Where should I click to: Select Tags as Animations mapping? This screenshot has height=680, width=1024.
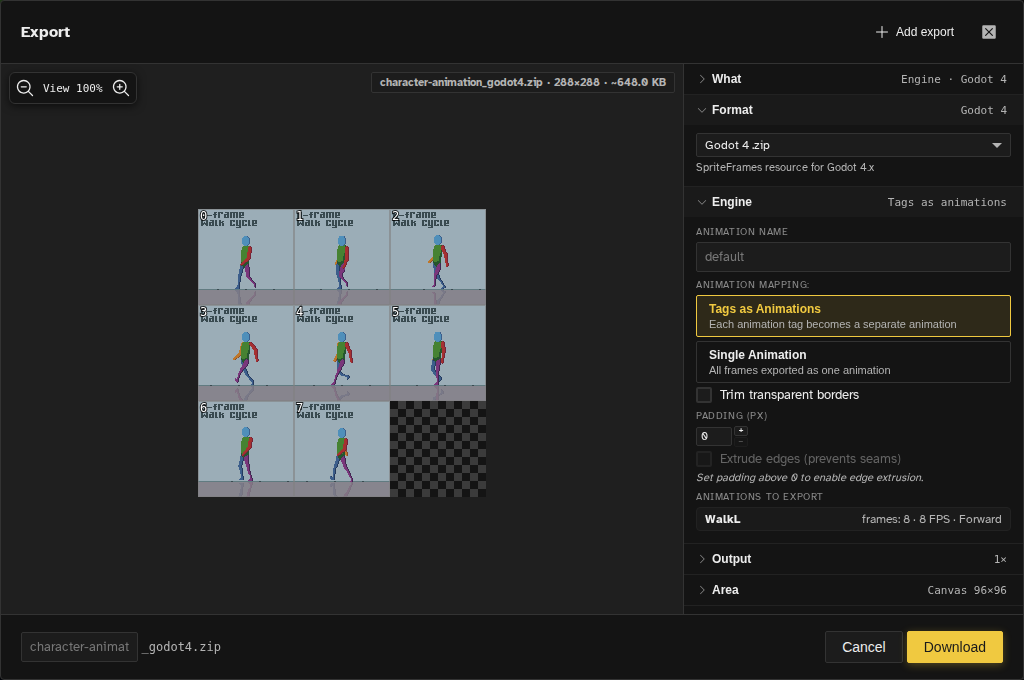point(853,316)
